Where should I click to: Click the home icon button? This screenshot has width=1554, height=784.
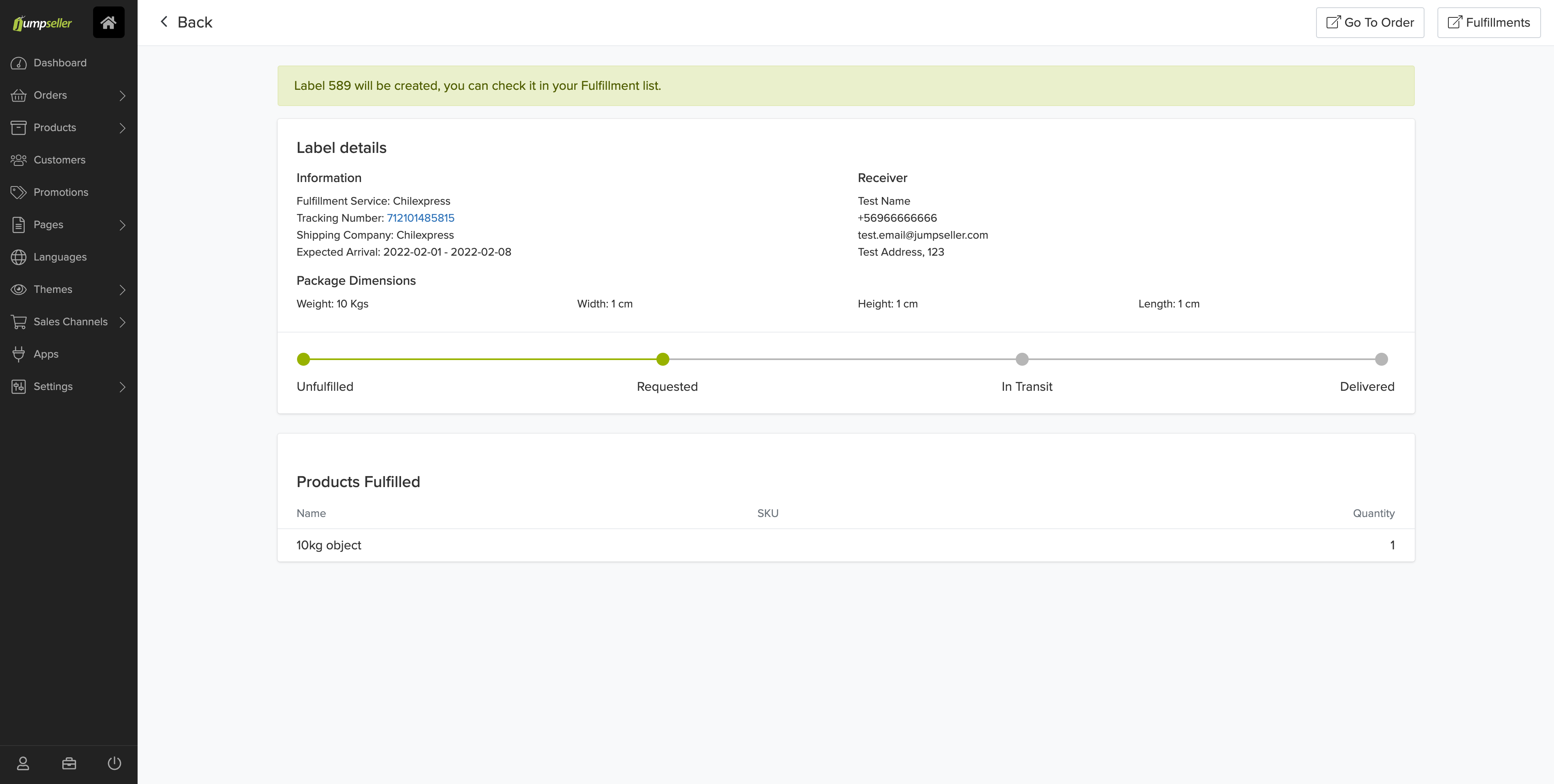(108, 22)
